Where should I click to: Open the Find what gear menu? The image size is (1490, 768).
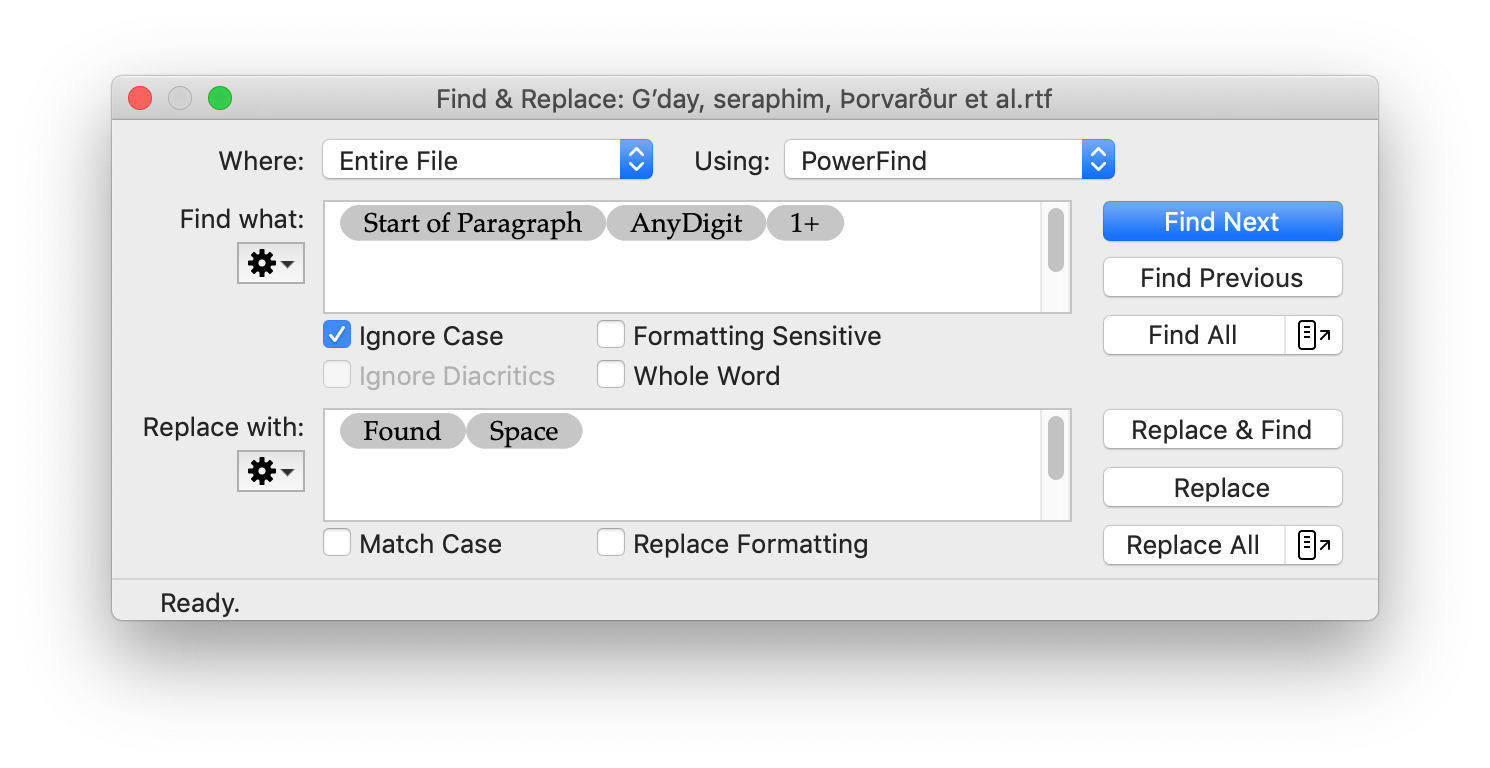pos(270,264)
